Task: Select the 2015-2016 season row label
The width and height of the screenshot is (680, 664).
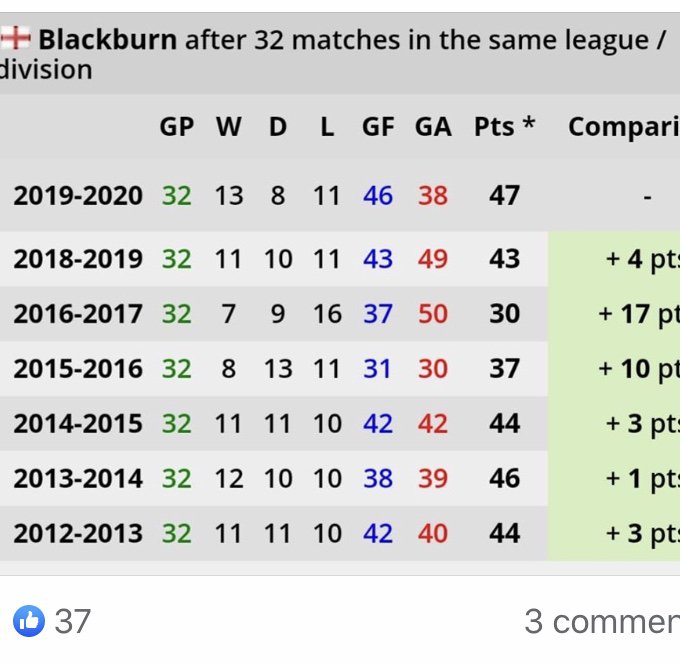Action: (78, 369)
